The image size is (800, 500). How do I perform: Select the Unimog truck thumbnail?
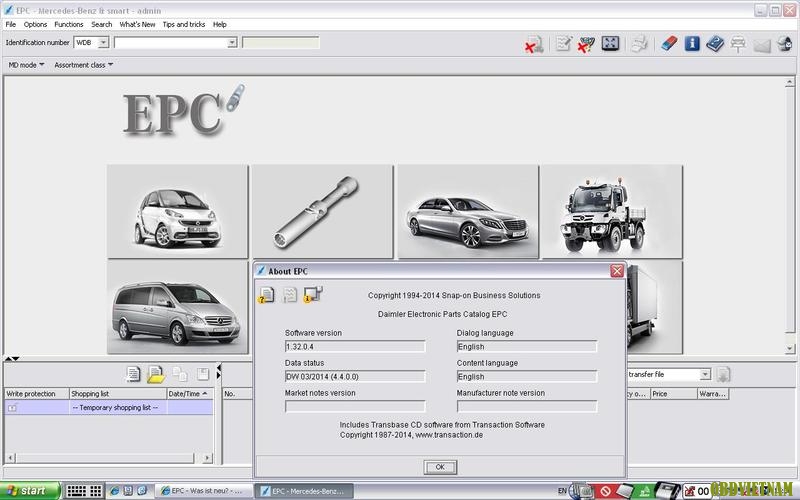pyautogui.click(x=612, y=211)
